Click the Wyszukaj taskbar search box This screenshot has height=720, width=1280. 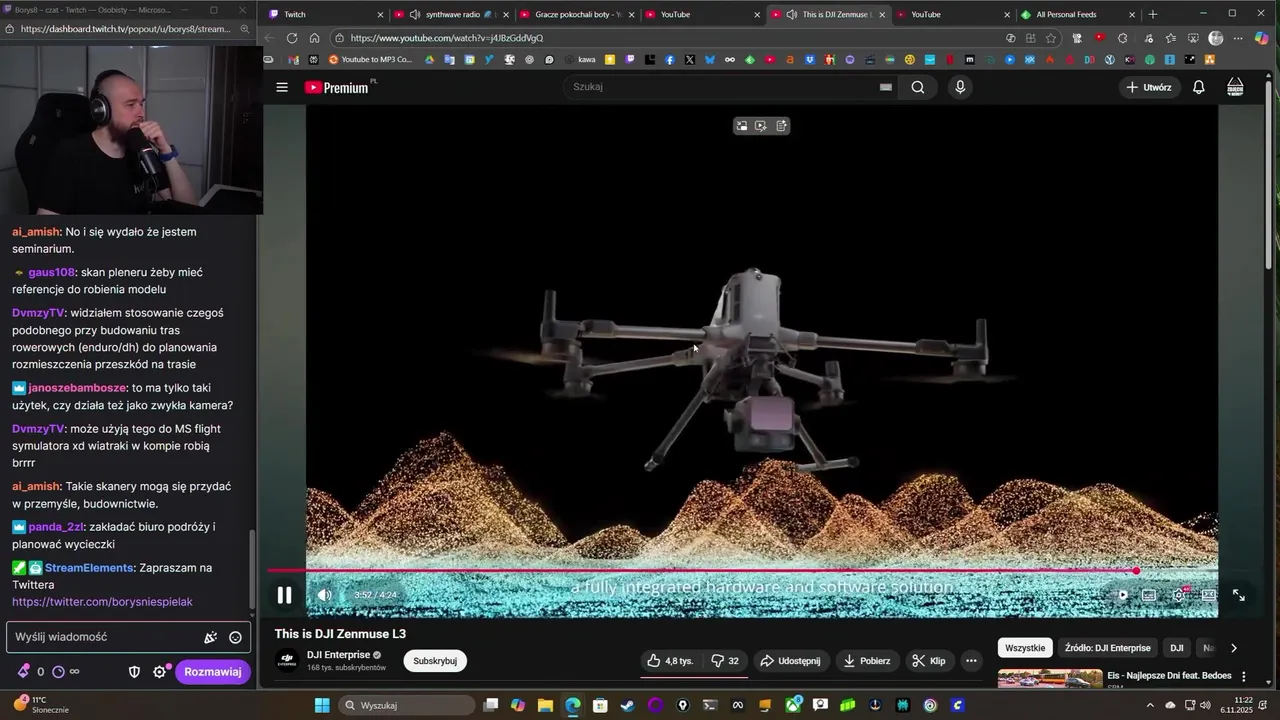point(408,705)
